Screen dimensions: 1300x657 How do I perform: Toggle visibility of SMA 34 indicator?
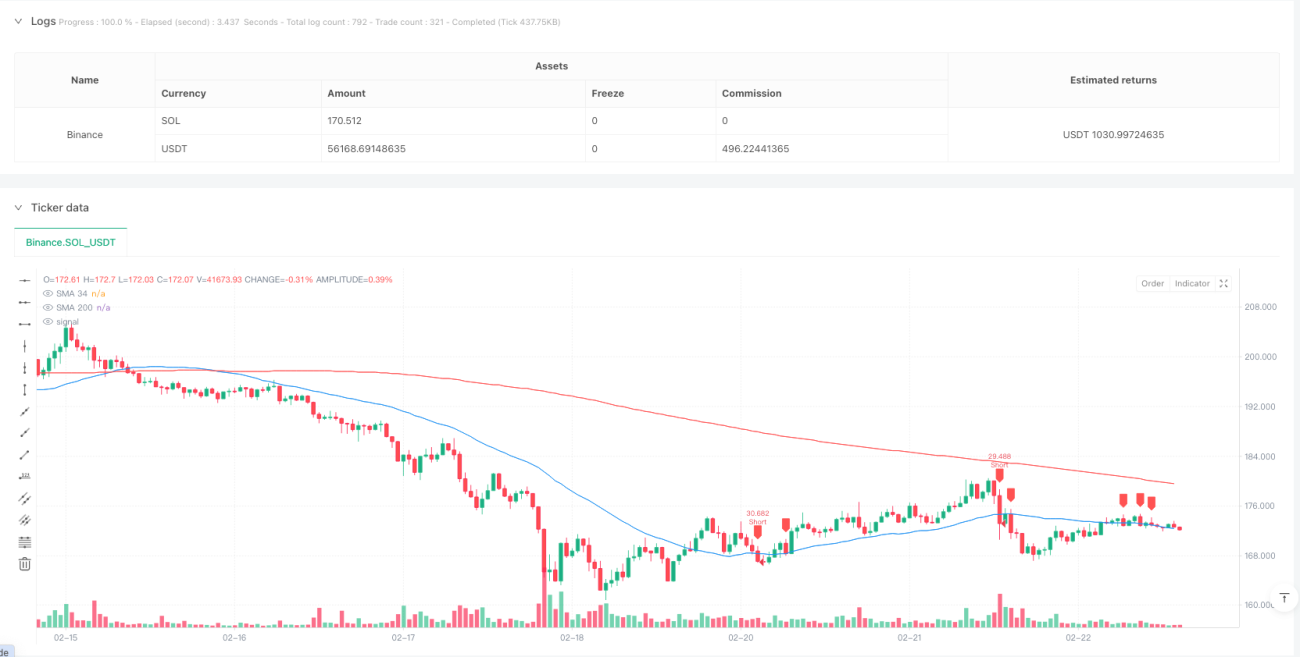48,293
